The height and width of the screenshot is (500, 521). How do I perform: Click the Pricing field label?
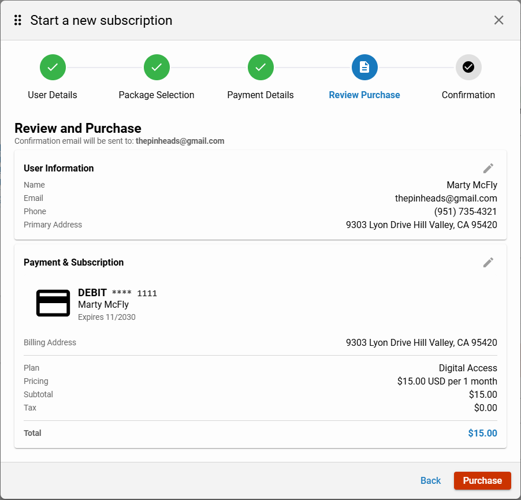[36, 381]
